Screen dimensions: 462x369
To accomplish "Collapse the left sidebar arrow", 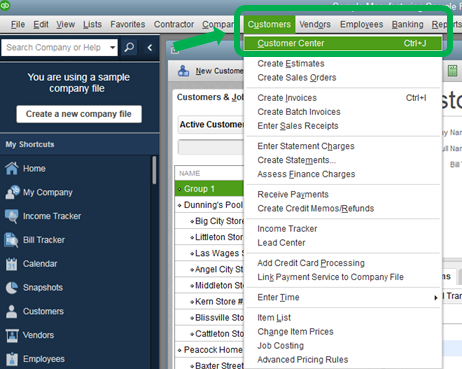I will click(150, 48).
